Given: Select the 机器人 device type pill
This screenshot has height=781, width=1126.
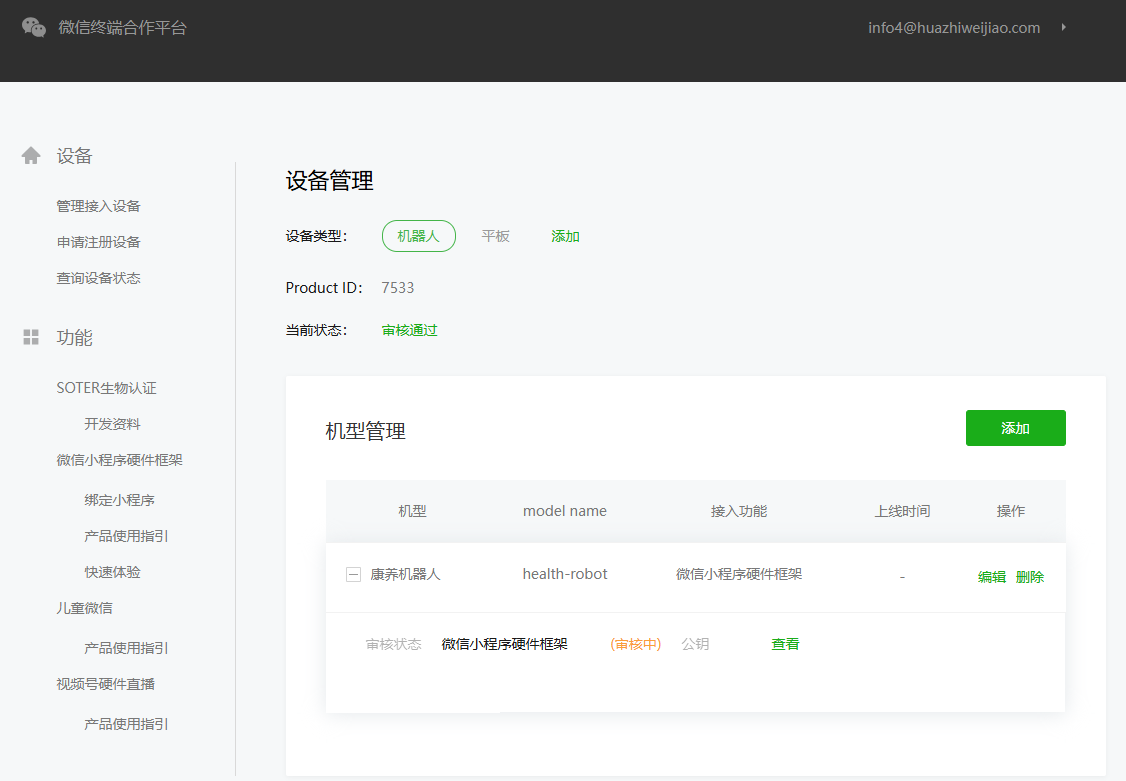Looking at the screenshot, I should 419,236.
